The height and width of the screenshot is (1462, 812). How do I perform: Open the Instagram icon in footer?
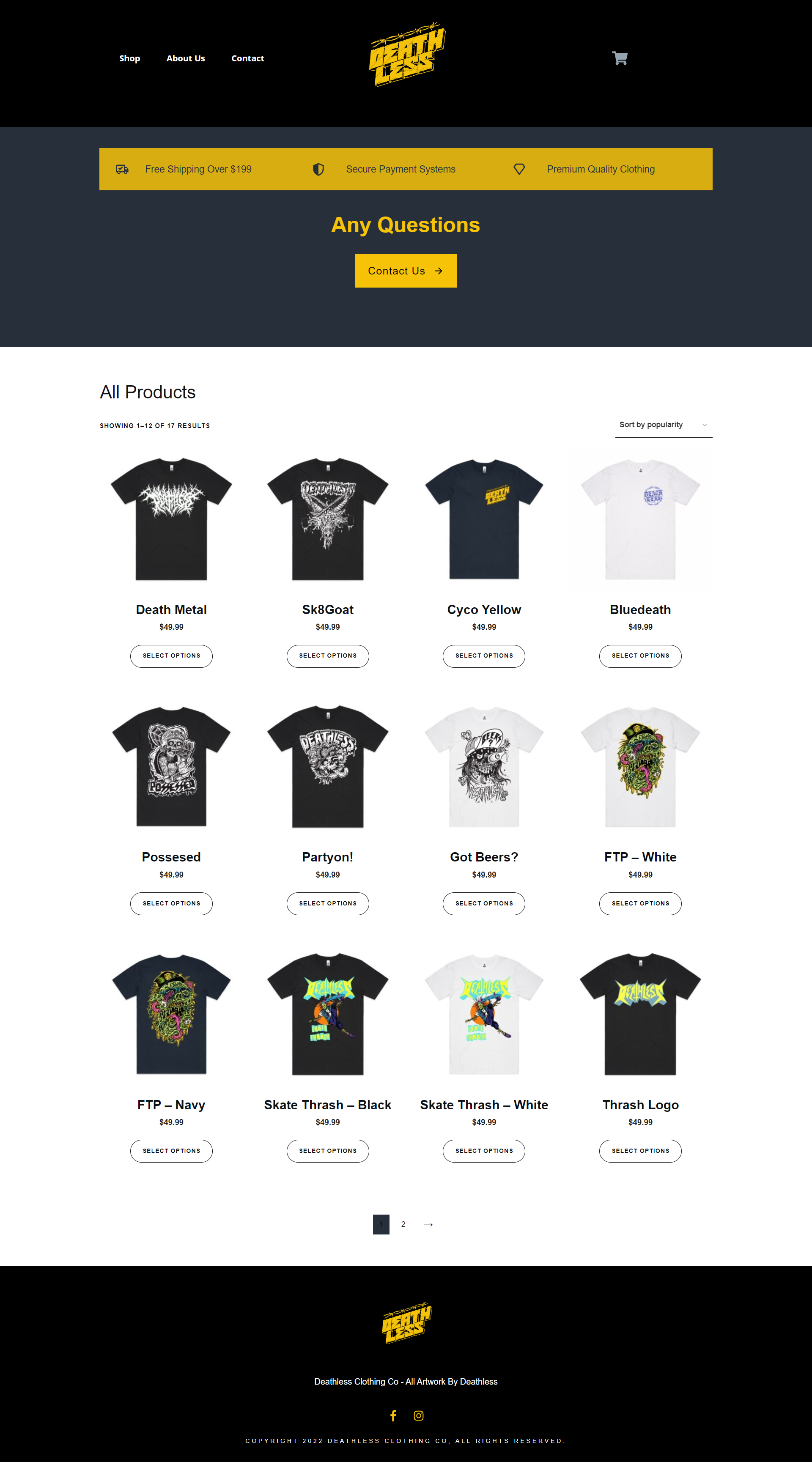tap(419, 1415)
